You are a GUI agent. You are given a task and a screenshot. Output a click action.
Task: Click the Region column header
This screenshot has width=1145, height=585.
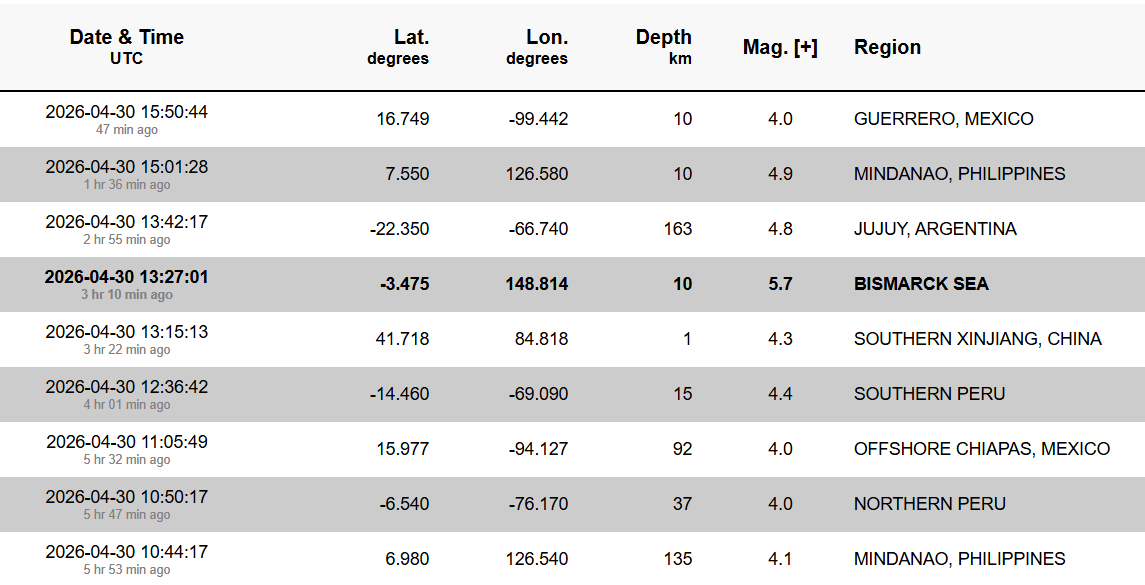(x=887, y=48)
